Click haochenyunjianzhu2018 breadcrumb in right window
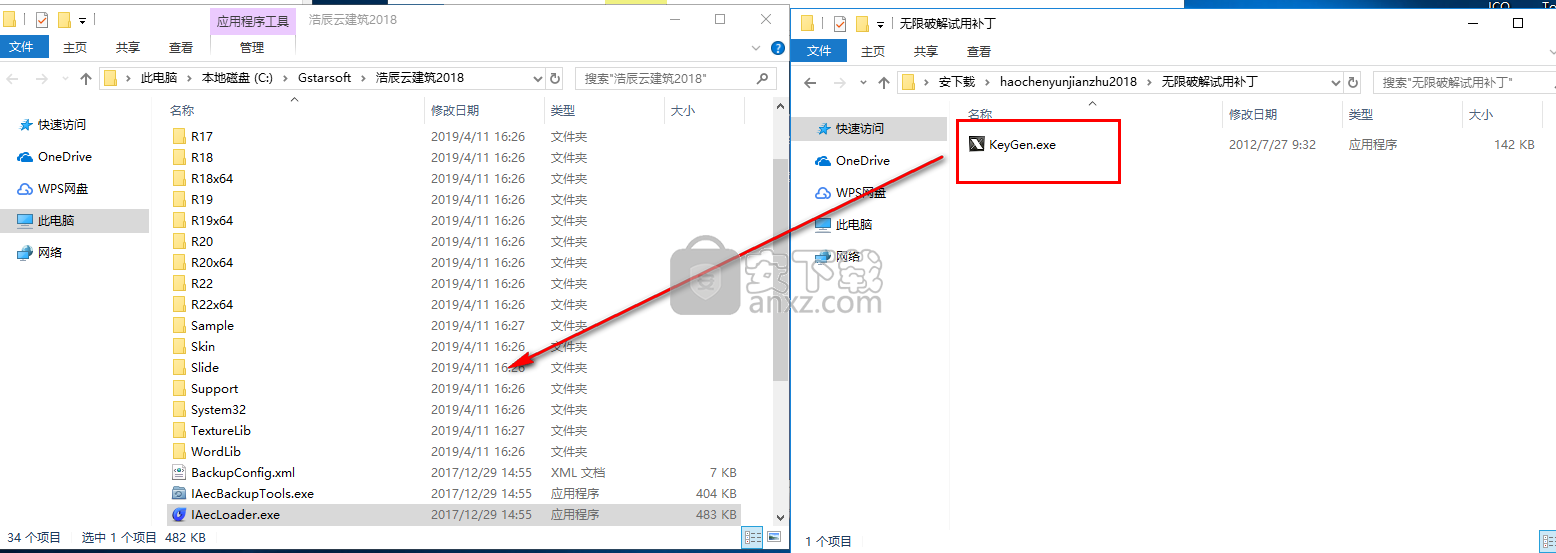Image resolution: width=1556 pixels, height=553 pixels. pos(1068,82)
